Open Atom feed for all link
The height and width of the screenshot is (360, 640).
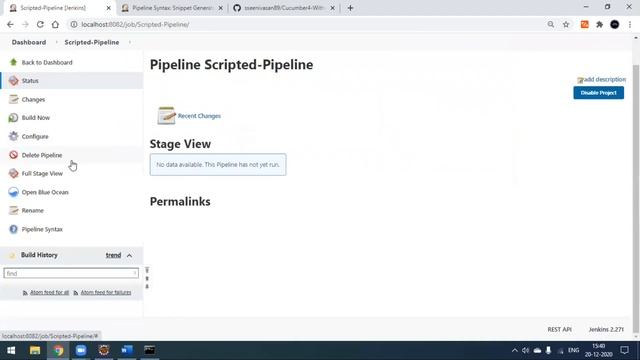49,293
